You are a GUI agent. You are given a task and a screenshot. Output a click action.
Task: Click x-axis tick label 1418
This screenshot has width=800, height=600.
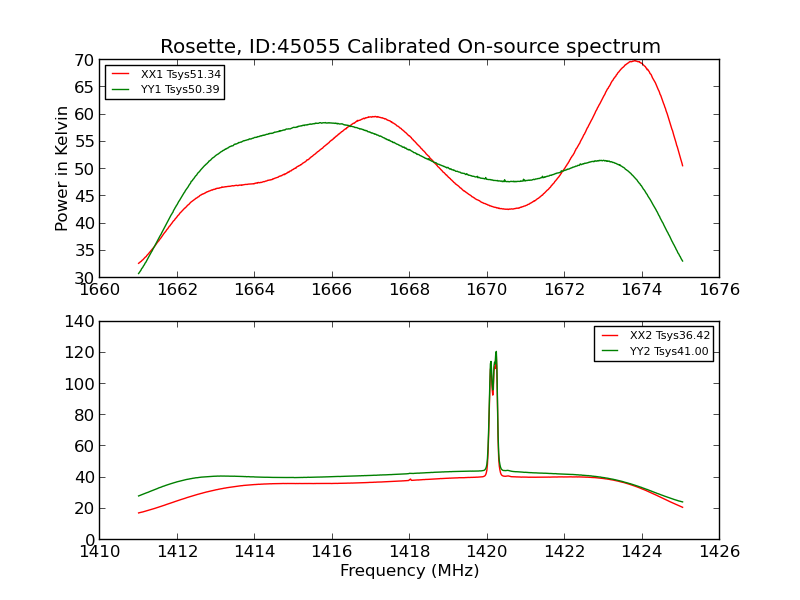pos(410,552)
